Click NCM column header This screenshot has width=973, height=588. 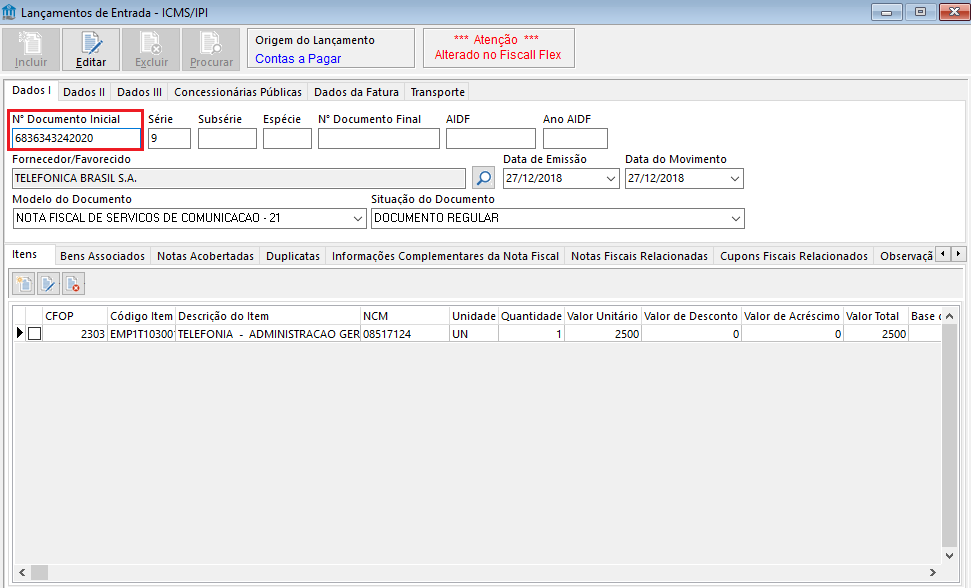(405, 316)
